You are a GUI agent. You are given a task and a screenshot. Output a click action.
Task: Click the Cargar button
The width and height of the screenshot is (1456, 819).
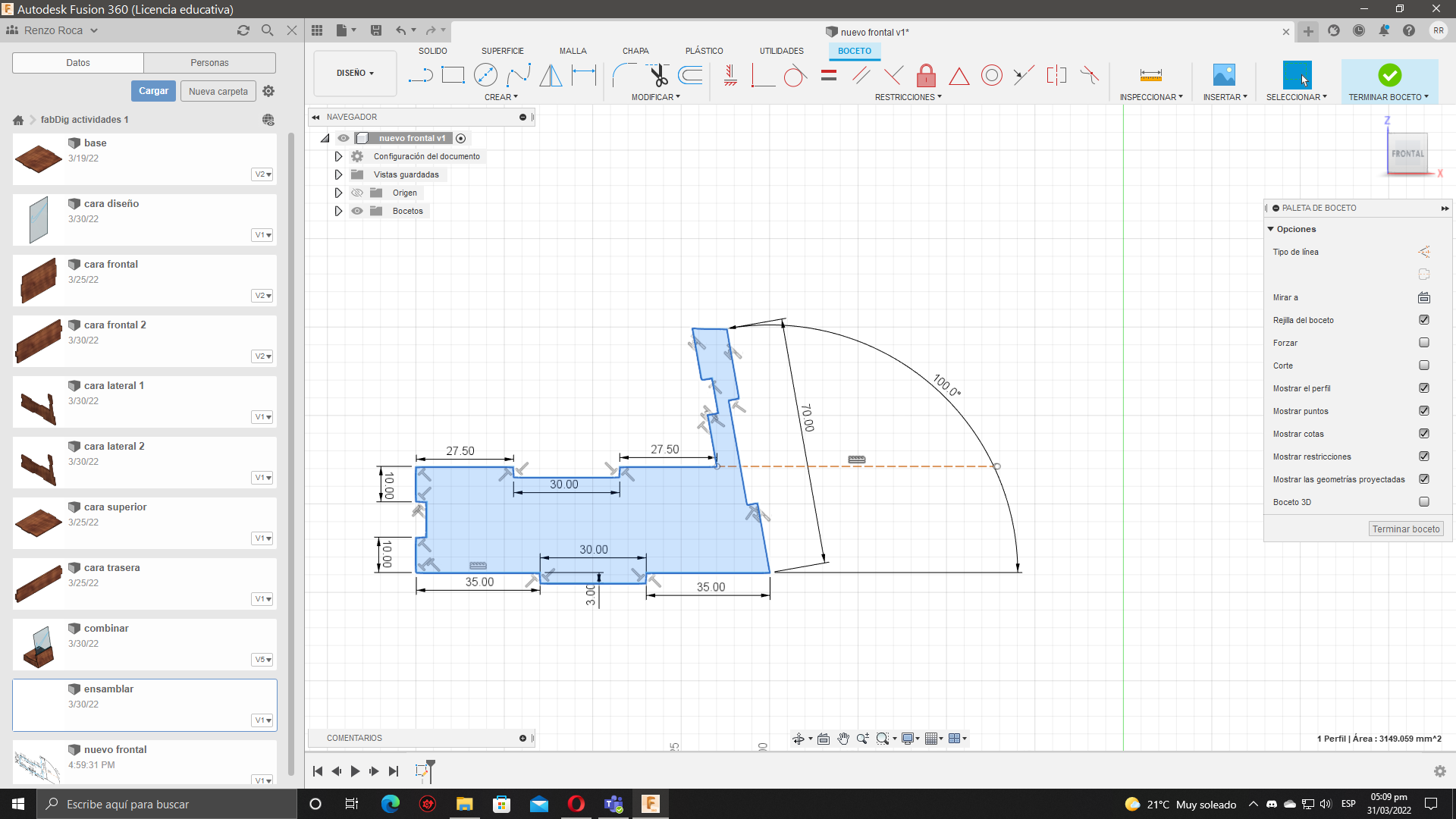pyautogui.click(x=153, y=91)
